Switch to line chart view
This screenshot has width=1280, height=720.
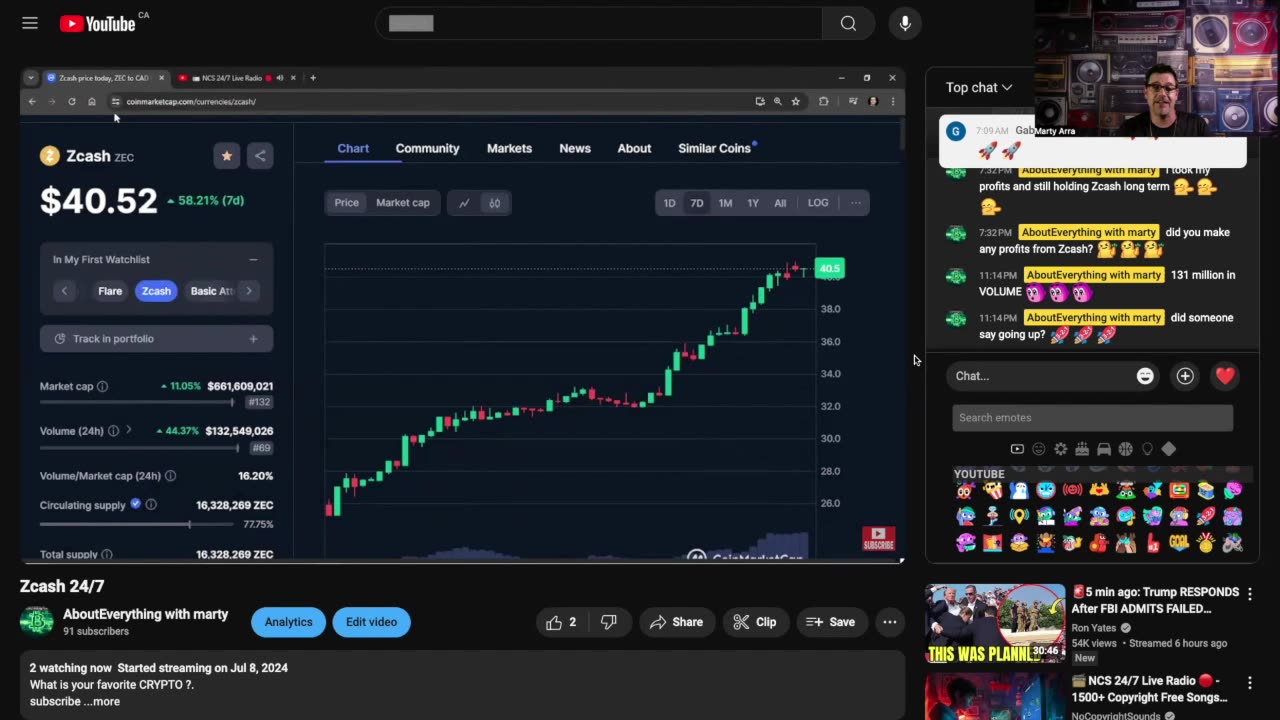coord(464,203)
